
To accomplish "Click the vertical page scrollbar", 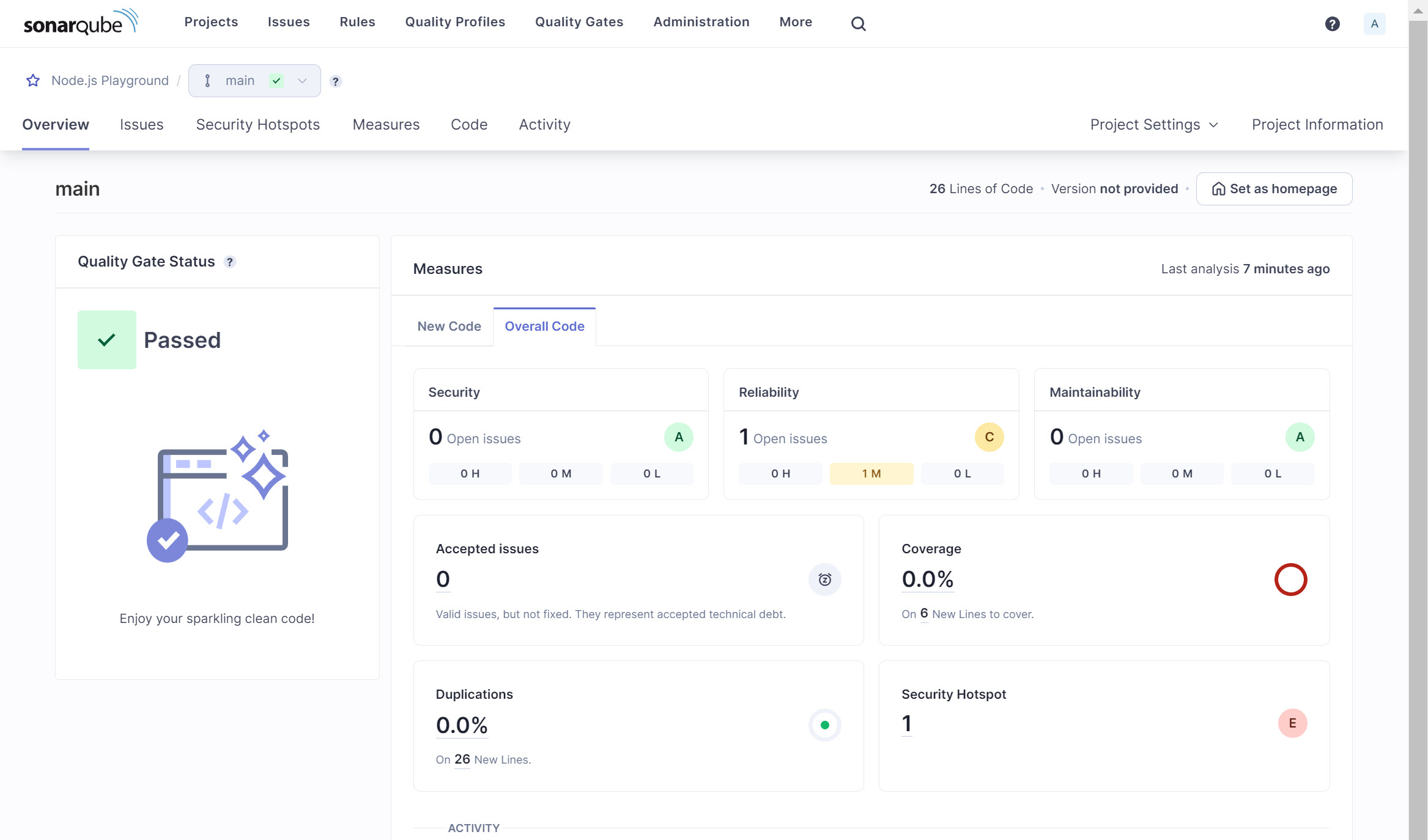I will pyautogui.click(x=1418, y=428).
